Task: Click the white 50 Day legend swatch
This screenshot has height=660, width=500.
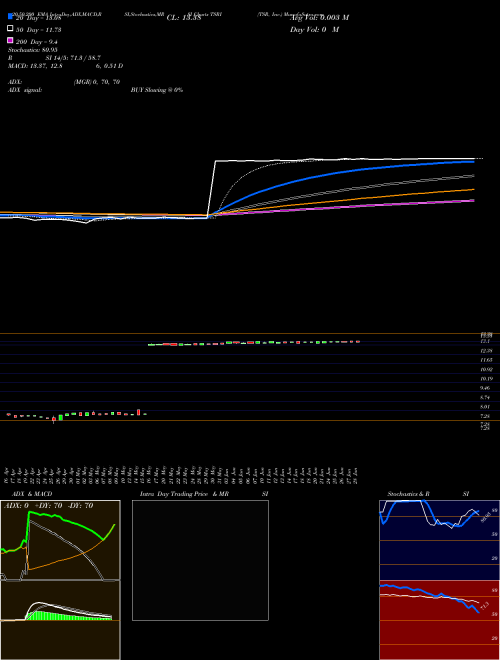Action: point(11,29)
